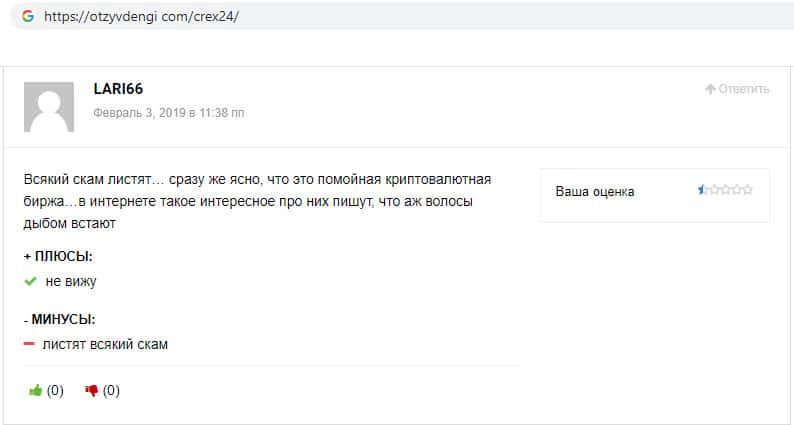Screen dimensions: 794x425
Task: Click the reply arrow icon
Action: point(710,89)
